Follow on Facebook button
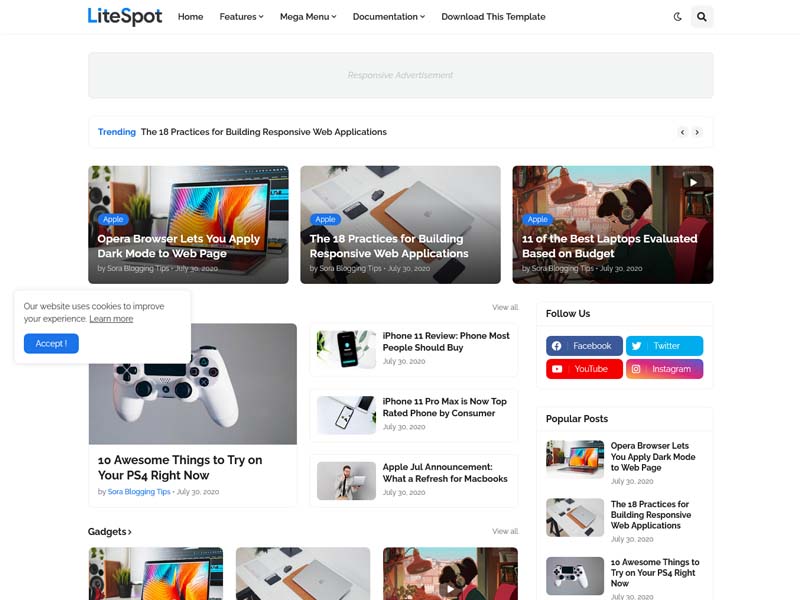Image resolution: width=800 pixels, height=600 pixels. (584, 346)
